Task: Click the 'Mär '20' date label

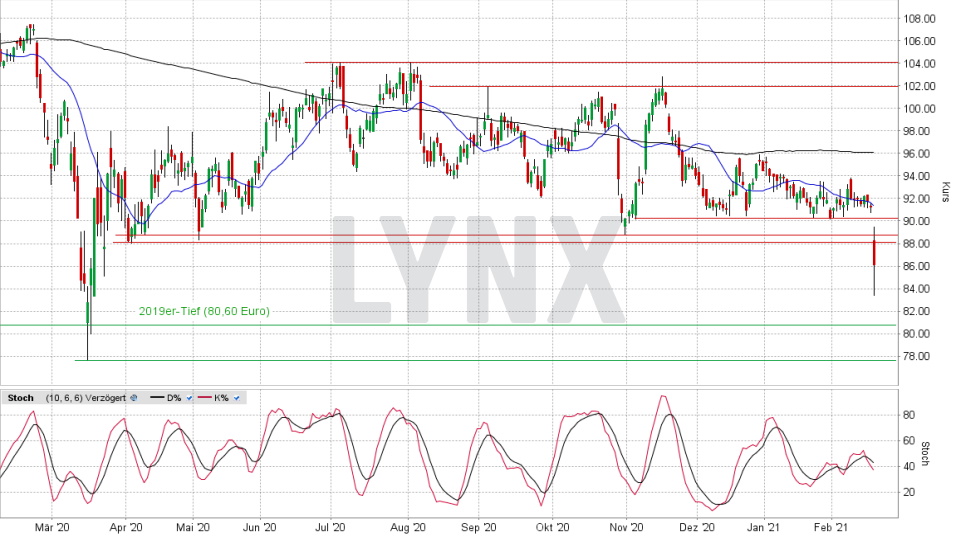Action: (52, 527)
